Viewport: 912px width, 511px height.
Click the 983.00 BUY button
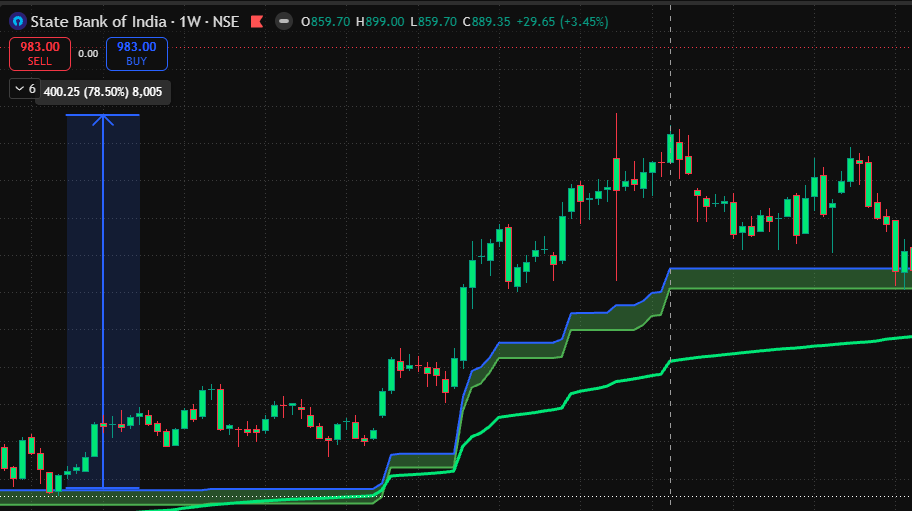click(137, 53)
